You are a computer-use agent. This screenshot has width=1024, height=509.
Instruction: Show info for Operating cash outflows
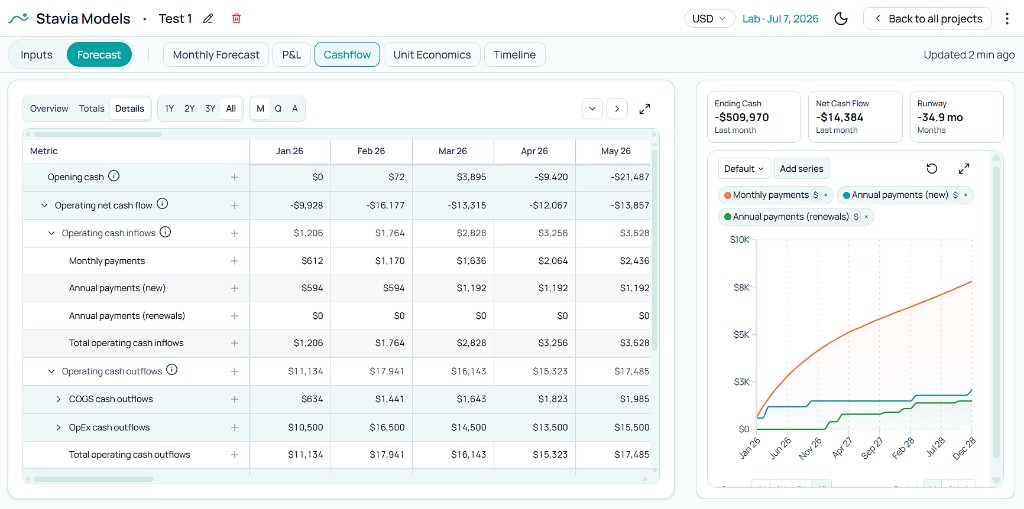click(171, 370)
